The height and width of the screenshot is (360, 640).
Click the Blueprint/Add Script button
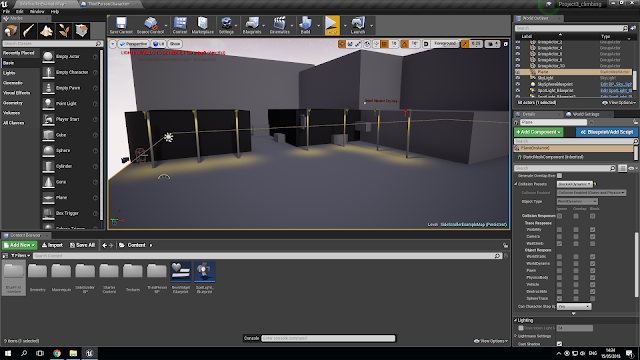(x=607, y=132)
